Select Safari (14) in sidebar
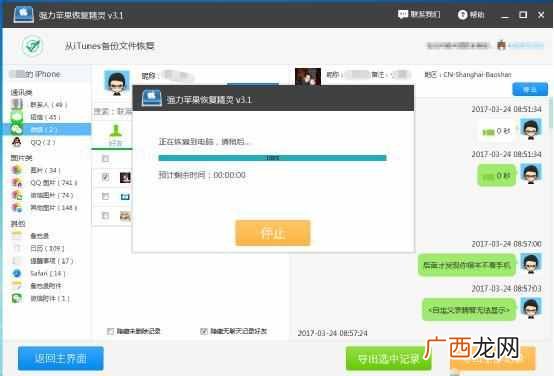Screen dimensions: 554x376 [48, 273]
